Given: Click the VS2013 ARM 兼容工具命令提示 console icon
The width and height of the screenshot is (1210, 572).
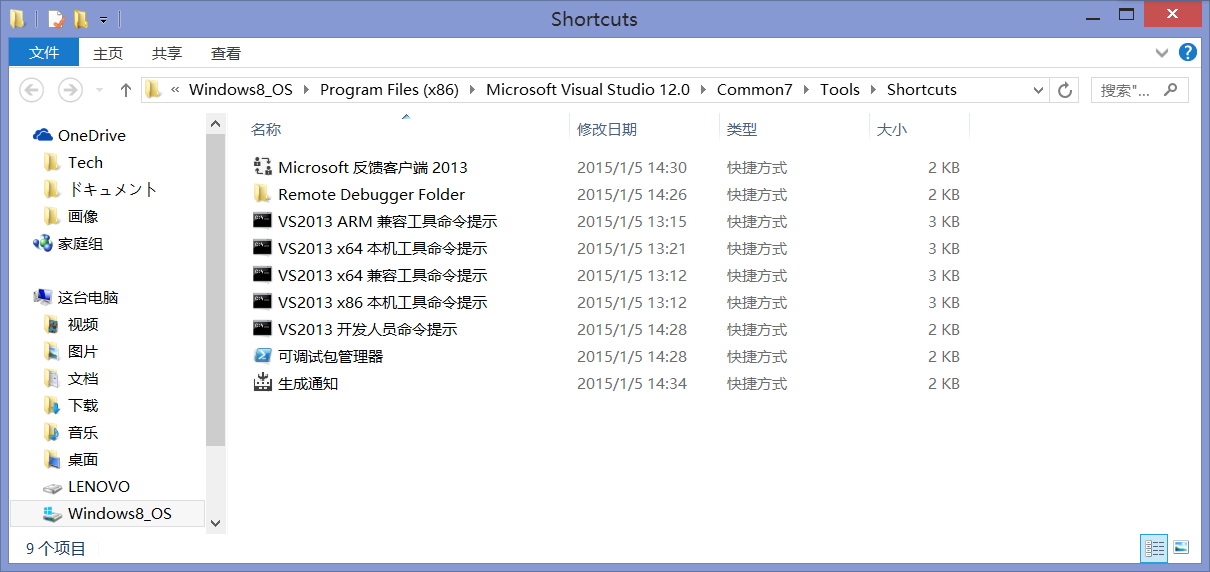Looking at the screenshot, I should tap(263, 221).
